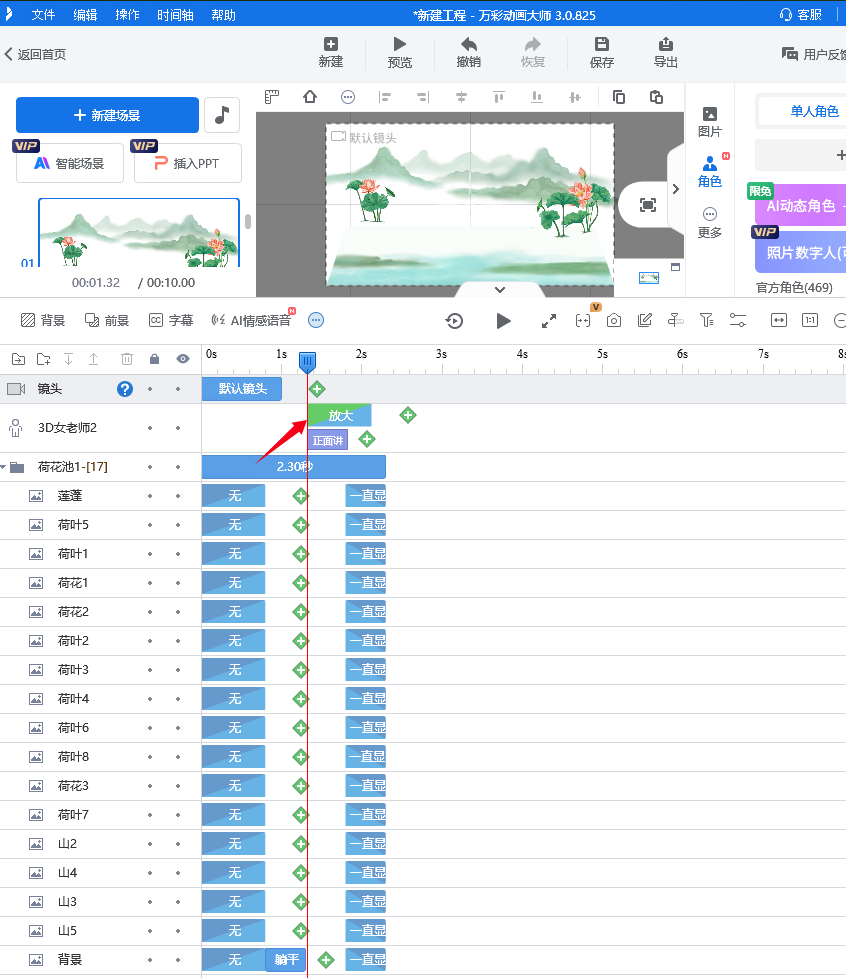Play the timeline animation

point(503,320)
